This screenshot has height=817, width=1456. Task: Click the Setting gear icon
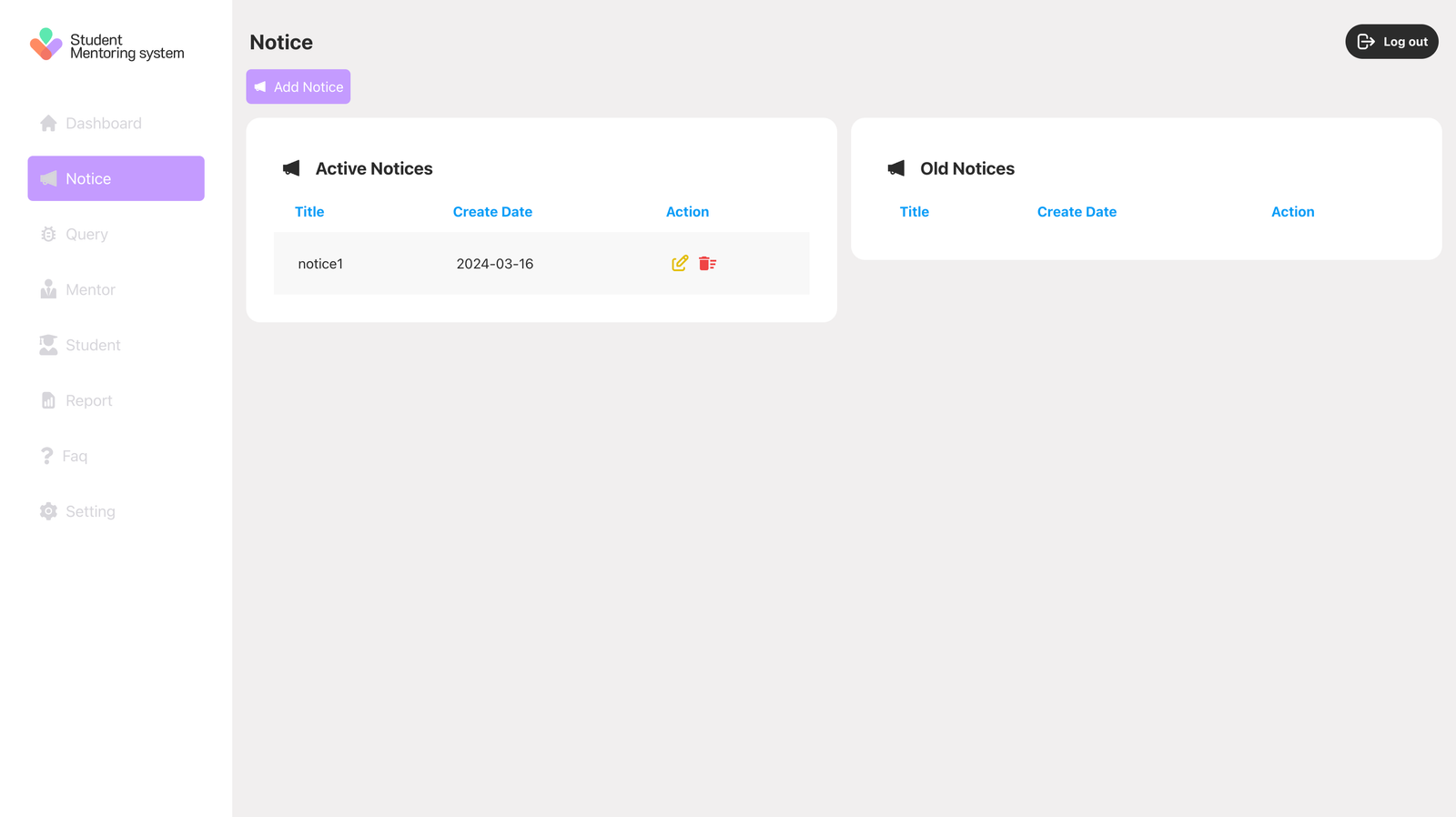48,511
